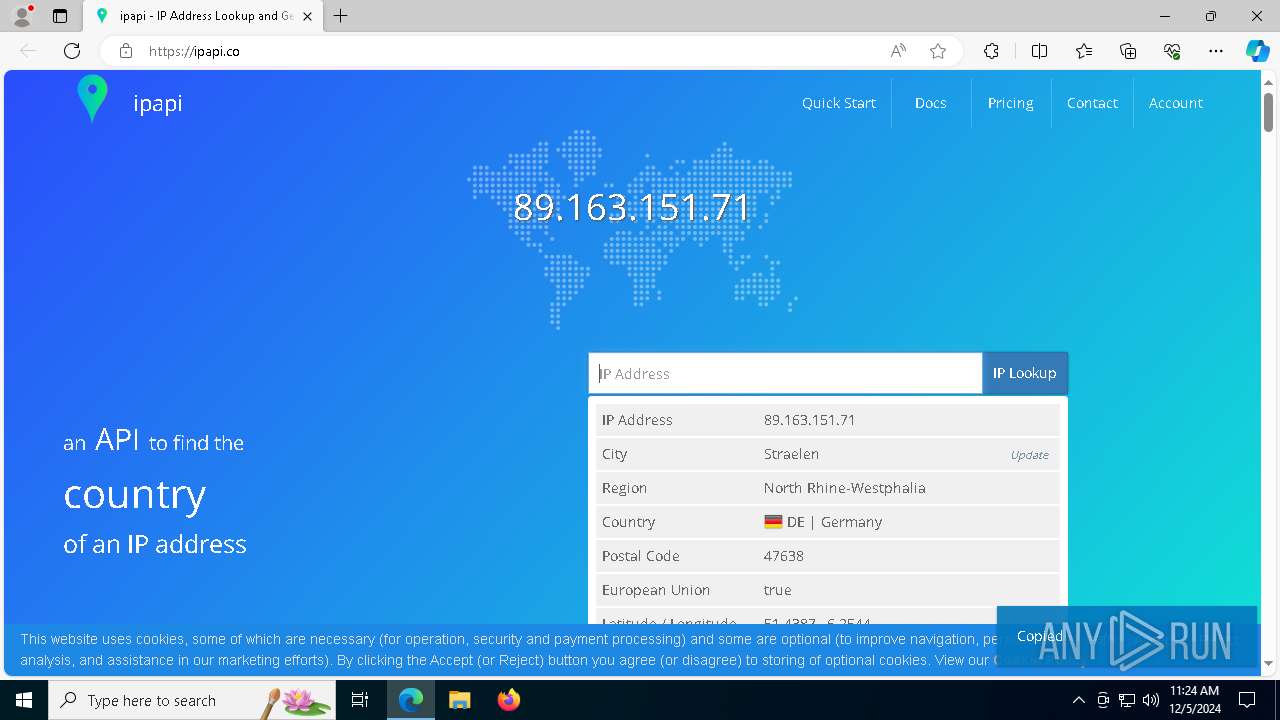Open the Pricing page
This screenshot has height=720, width=1280.
[1011, 103]
